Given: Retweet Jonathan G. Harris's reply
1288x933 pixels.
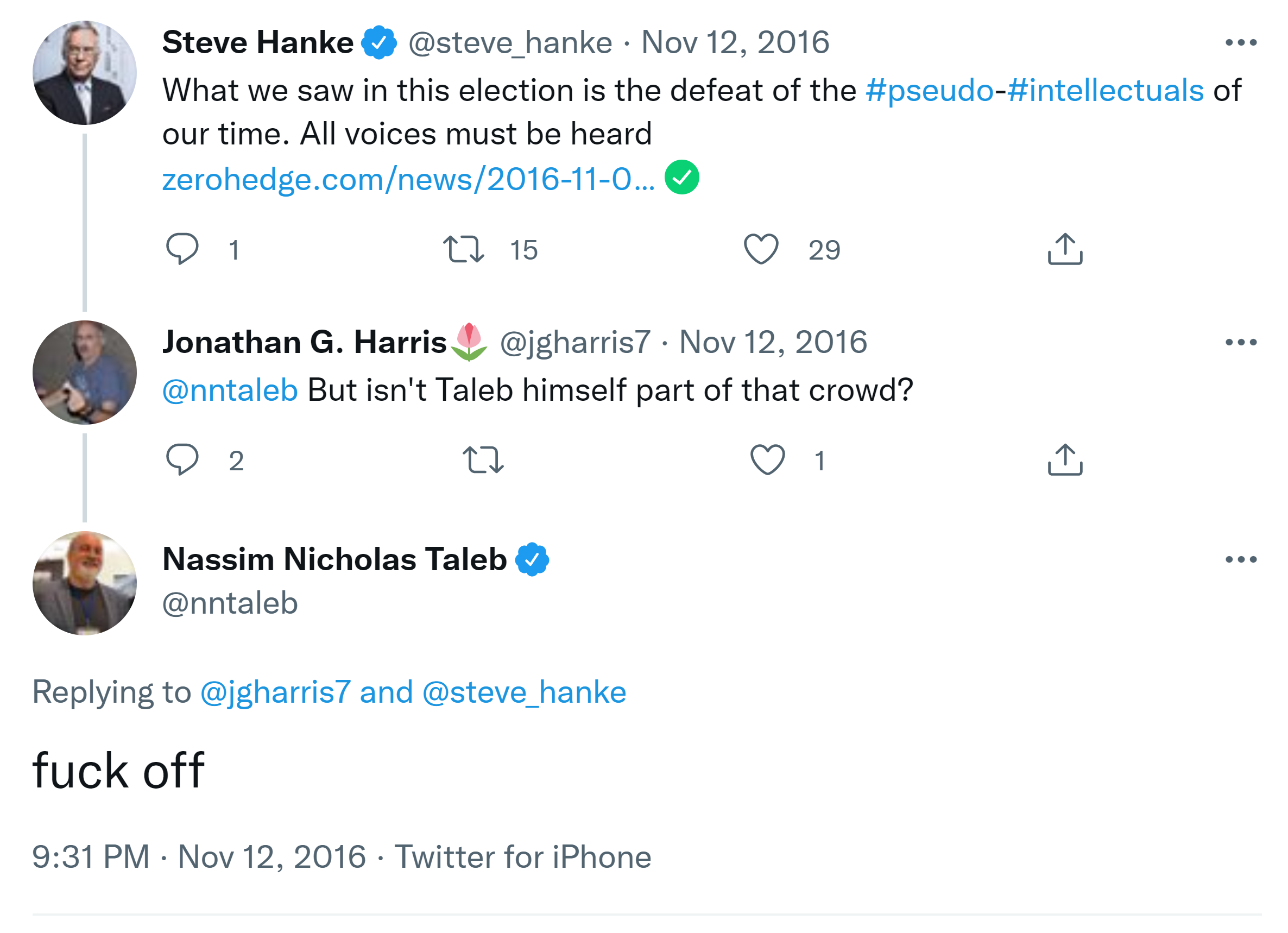Looking at the screenshot, I should tap(483, 459).
